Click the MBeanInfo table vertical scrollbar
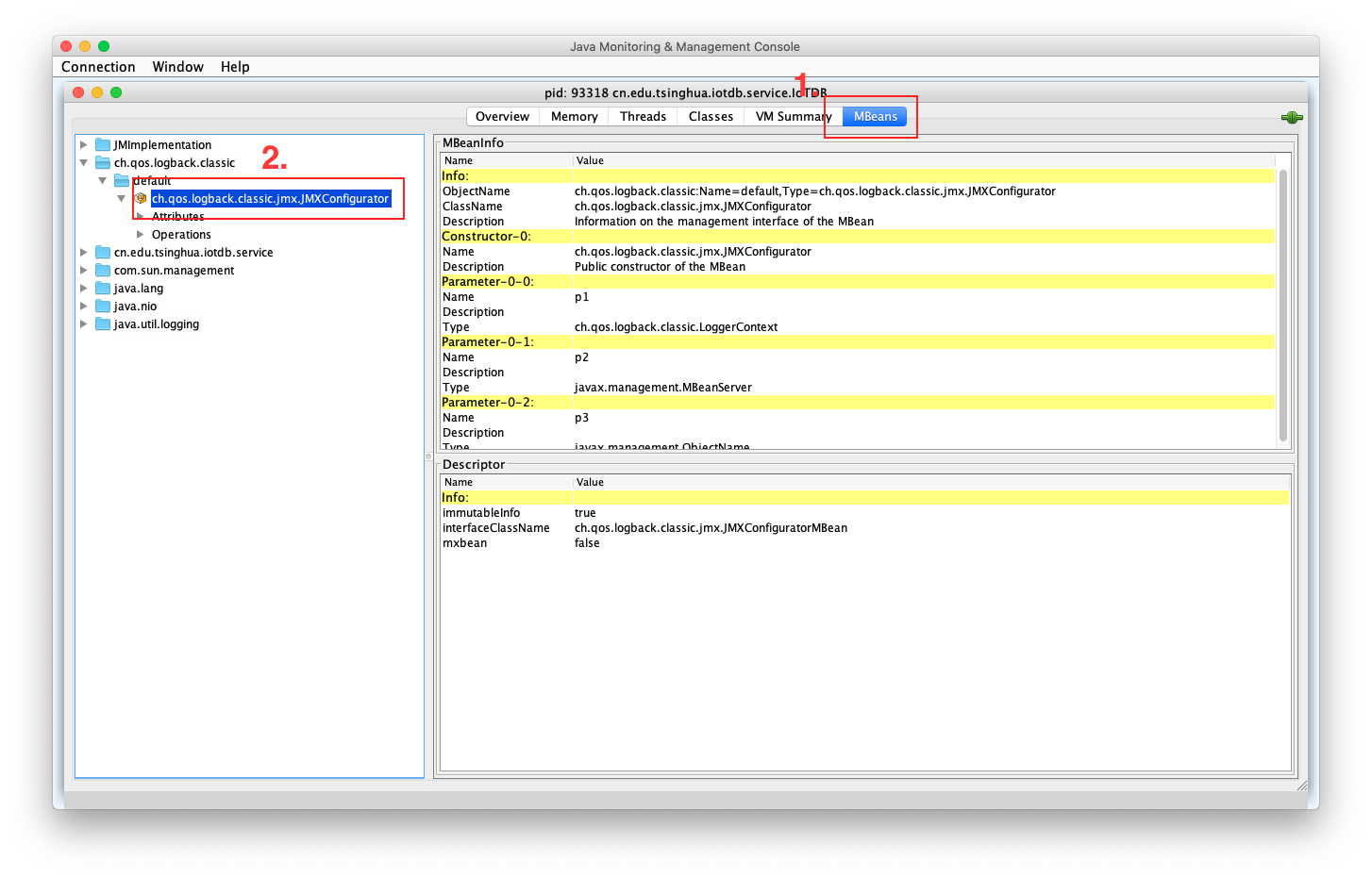1372x879 pixels. click(x=1282, y=302)
